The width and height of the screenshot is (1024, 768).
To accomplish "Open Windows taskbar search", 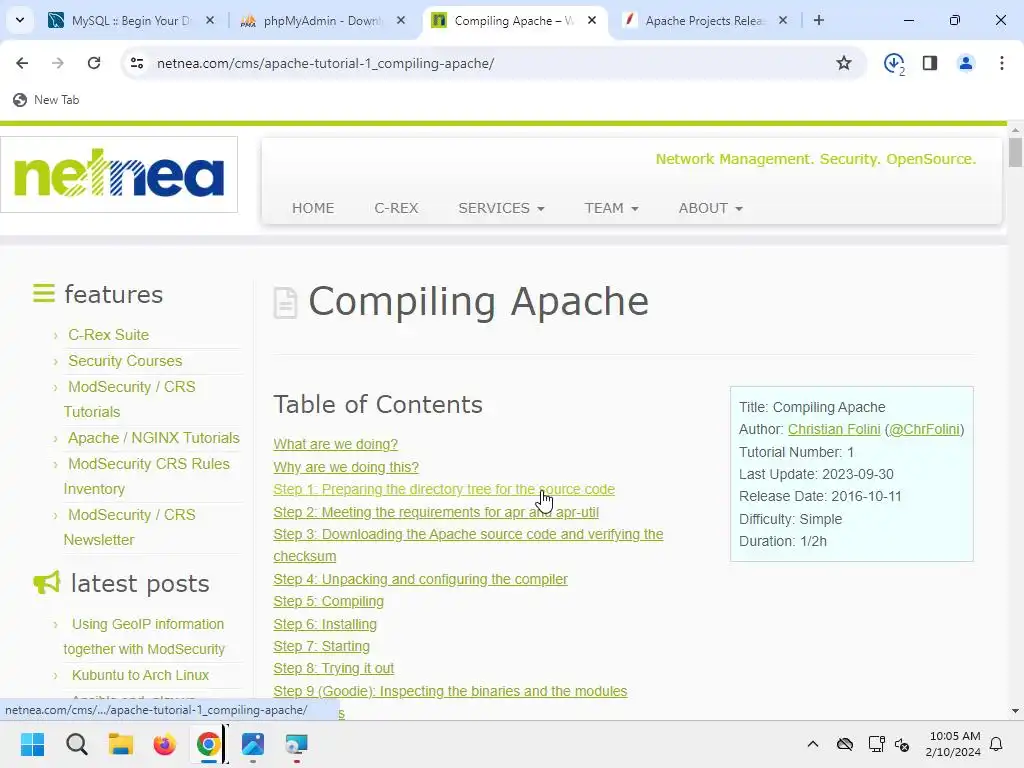I will (x=76, y=744).
